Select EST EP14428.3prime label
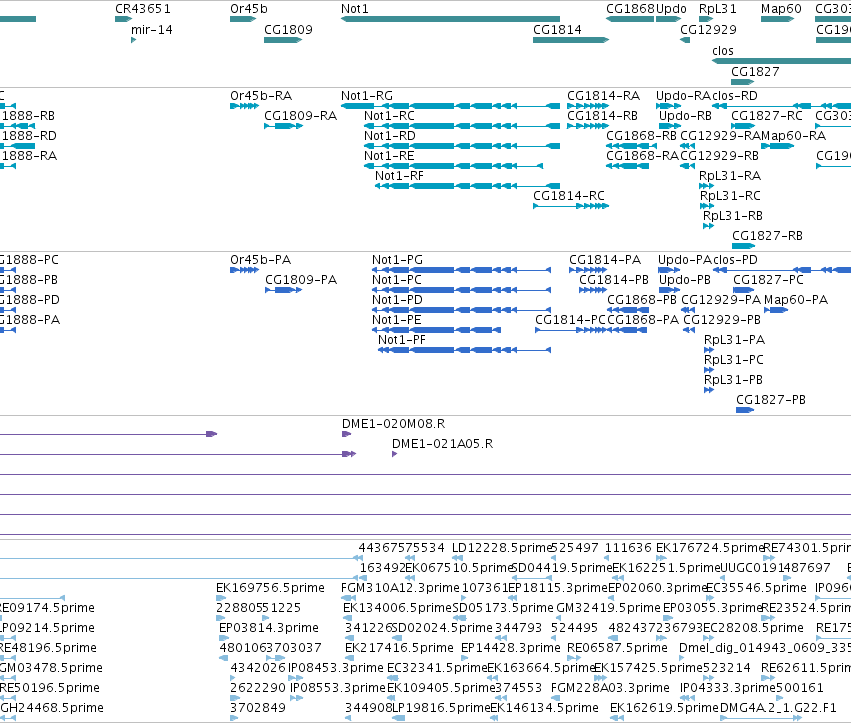 point(510,648)
